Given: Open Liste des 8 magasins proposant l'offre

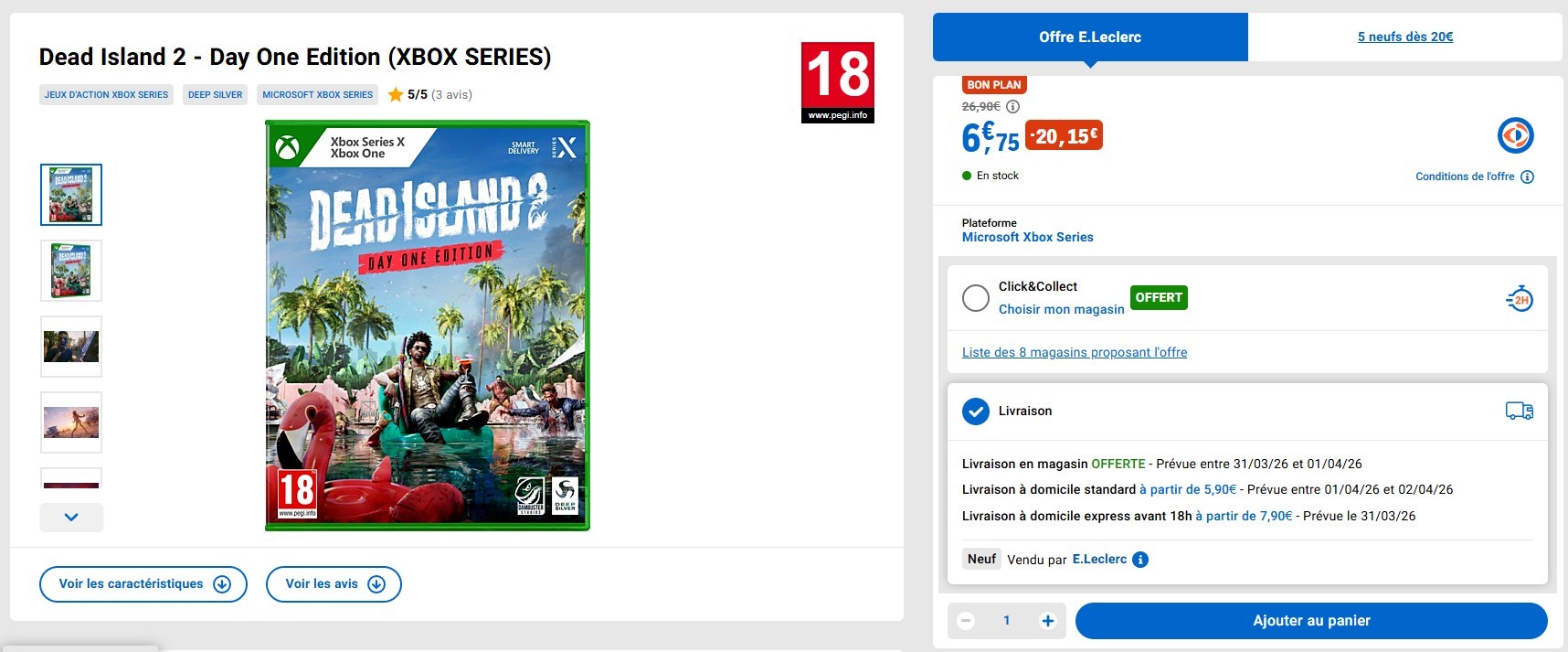Looking at the screenshot, I should point(1075,352).
